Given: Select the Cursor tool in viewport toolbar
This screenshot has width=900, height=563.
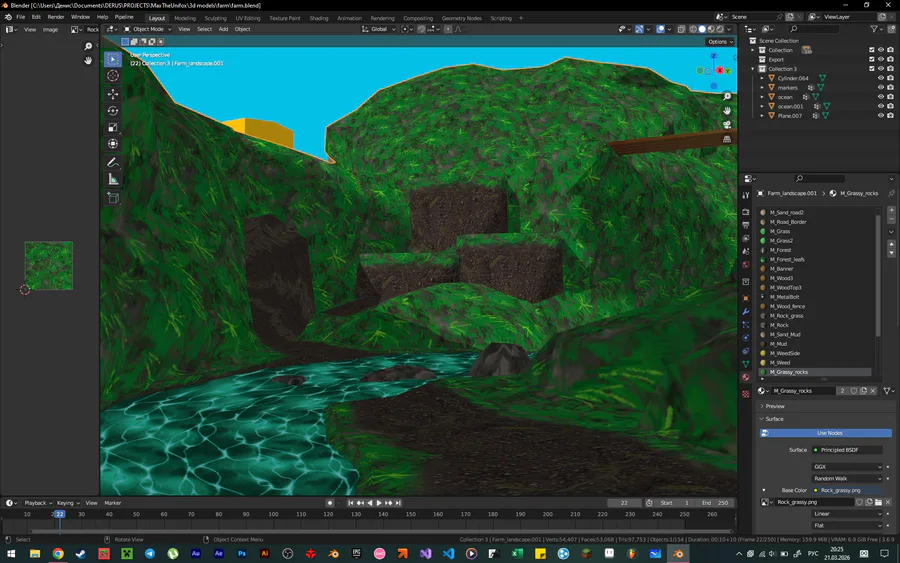Looking at the screenshot, I should (113, 76).
